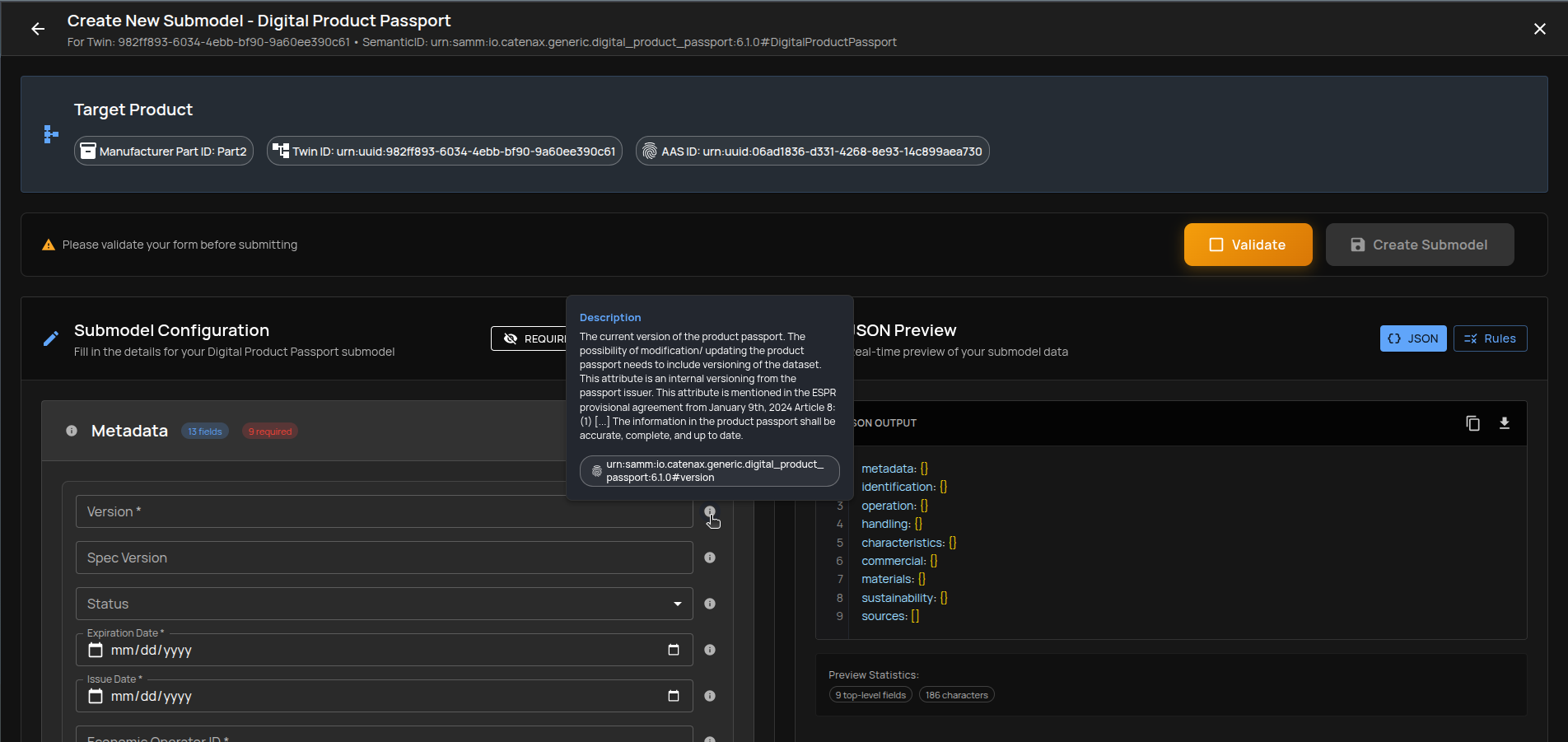Switch to the Rules tab
The width and height of the screenshot is (1568, 742).
[1490, 338]
